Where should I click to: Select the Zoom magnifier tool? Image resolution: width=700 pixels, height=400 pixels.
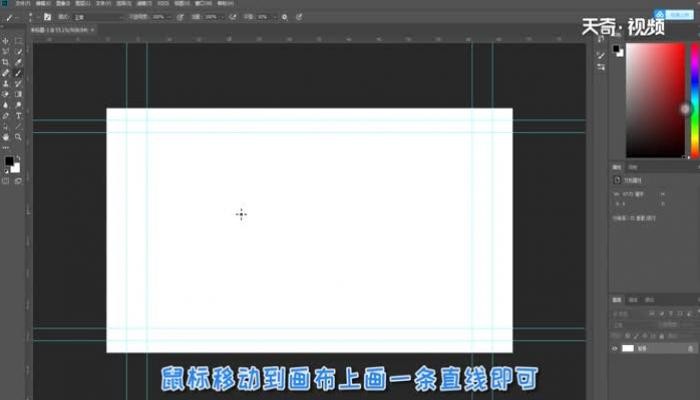tap(18, 137)
